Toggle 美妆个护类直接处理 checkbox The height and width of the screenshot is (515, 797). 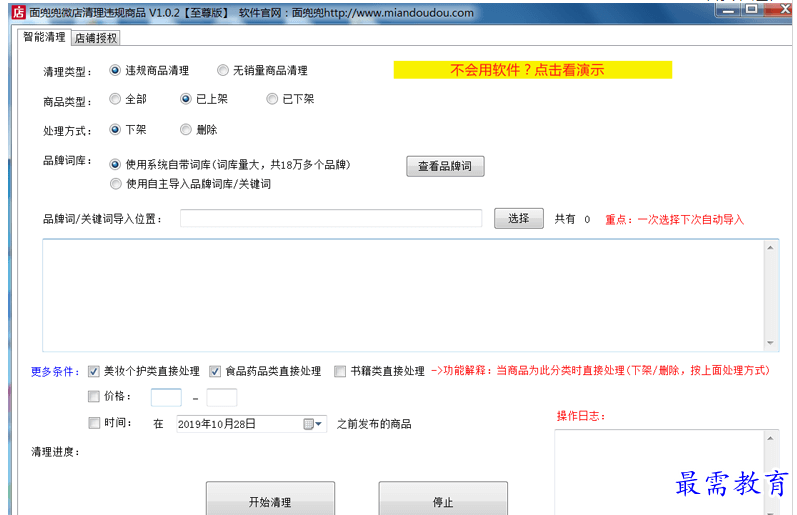click(x=94, y=371)
